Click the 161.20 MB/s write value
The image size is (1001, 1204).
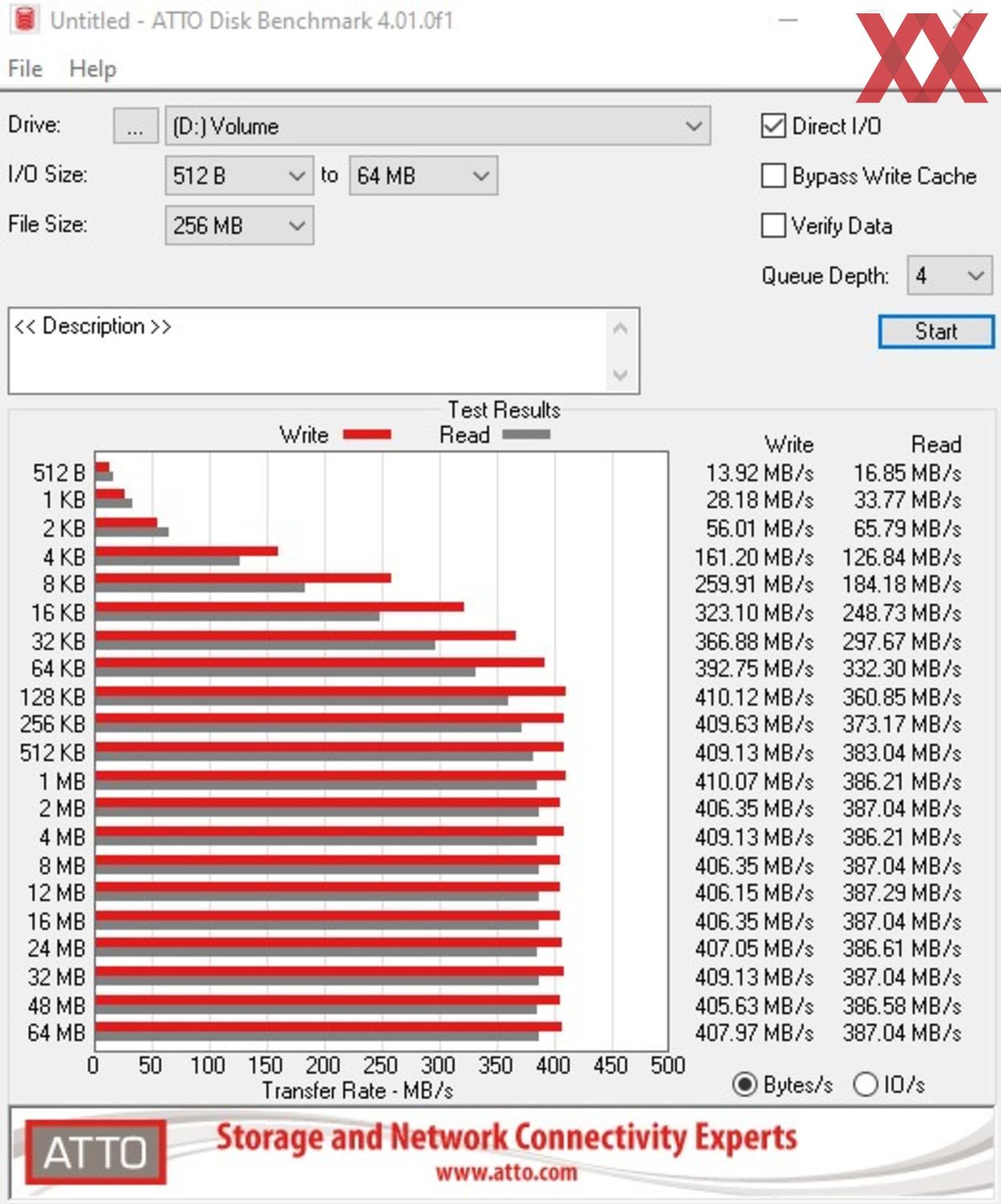click(754, 557)
